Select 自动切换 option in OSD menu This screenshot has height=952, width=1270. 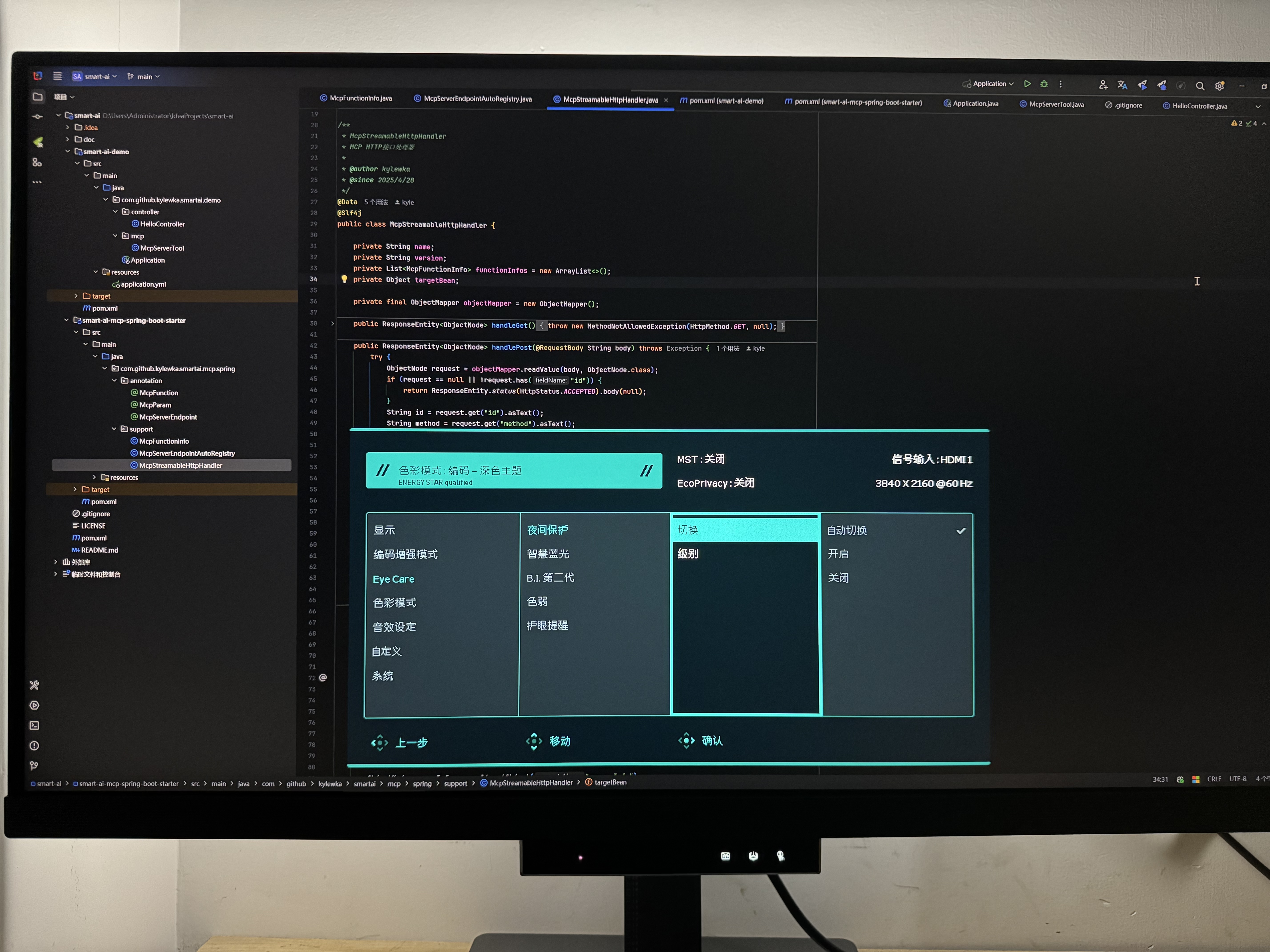(847, 530)
